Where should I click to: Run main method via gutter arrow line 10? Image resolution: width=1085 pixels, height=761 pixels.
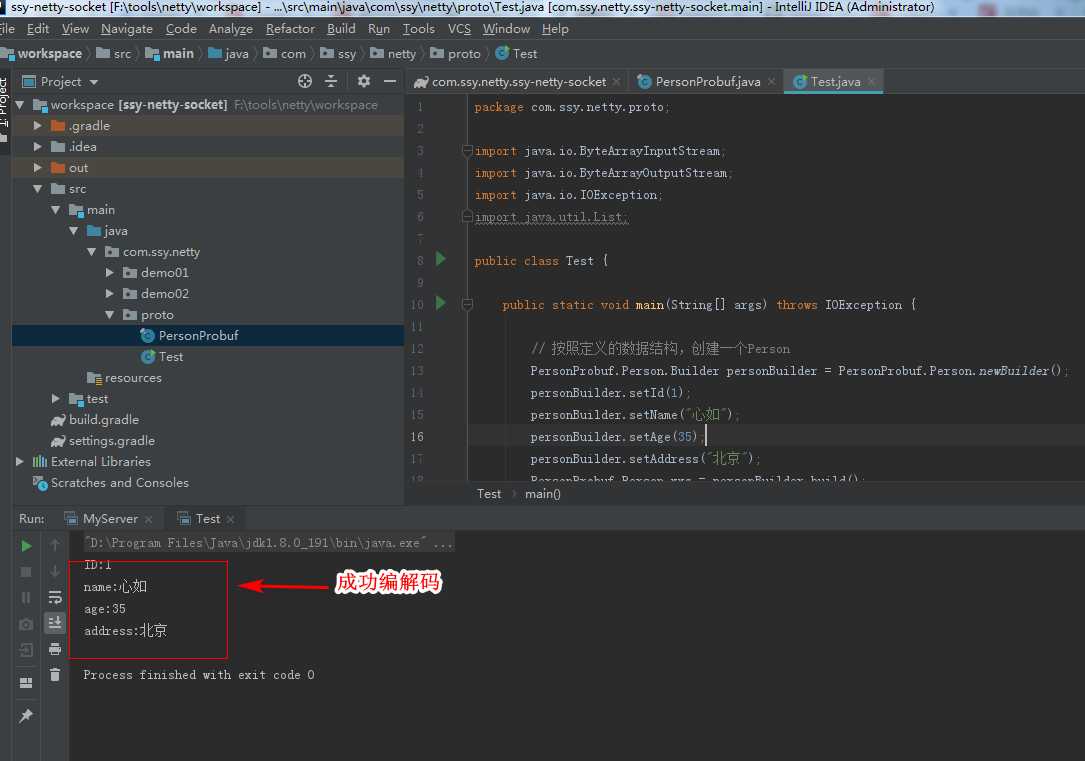(x=441, y=303)
